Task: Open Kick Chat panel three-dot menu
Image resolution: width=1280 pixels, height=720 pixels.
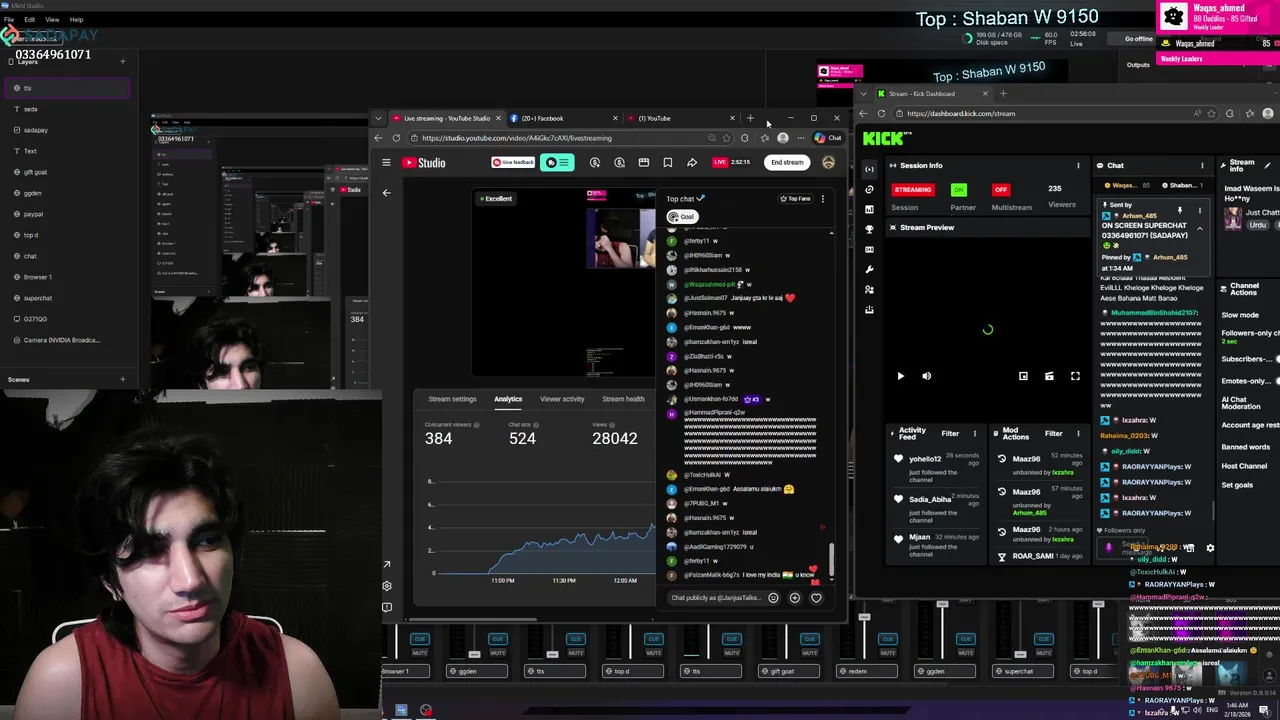Action: point(1202,165)
